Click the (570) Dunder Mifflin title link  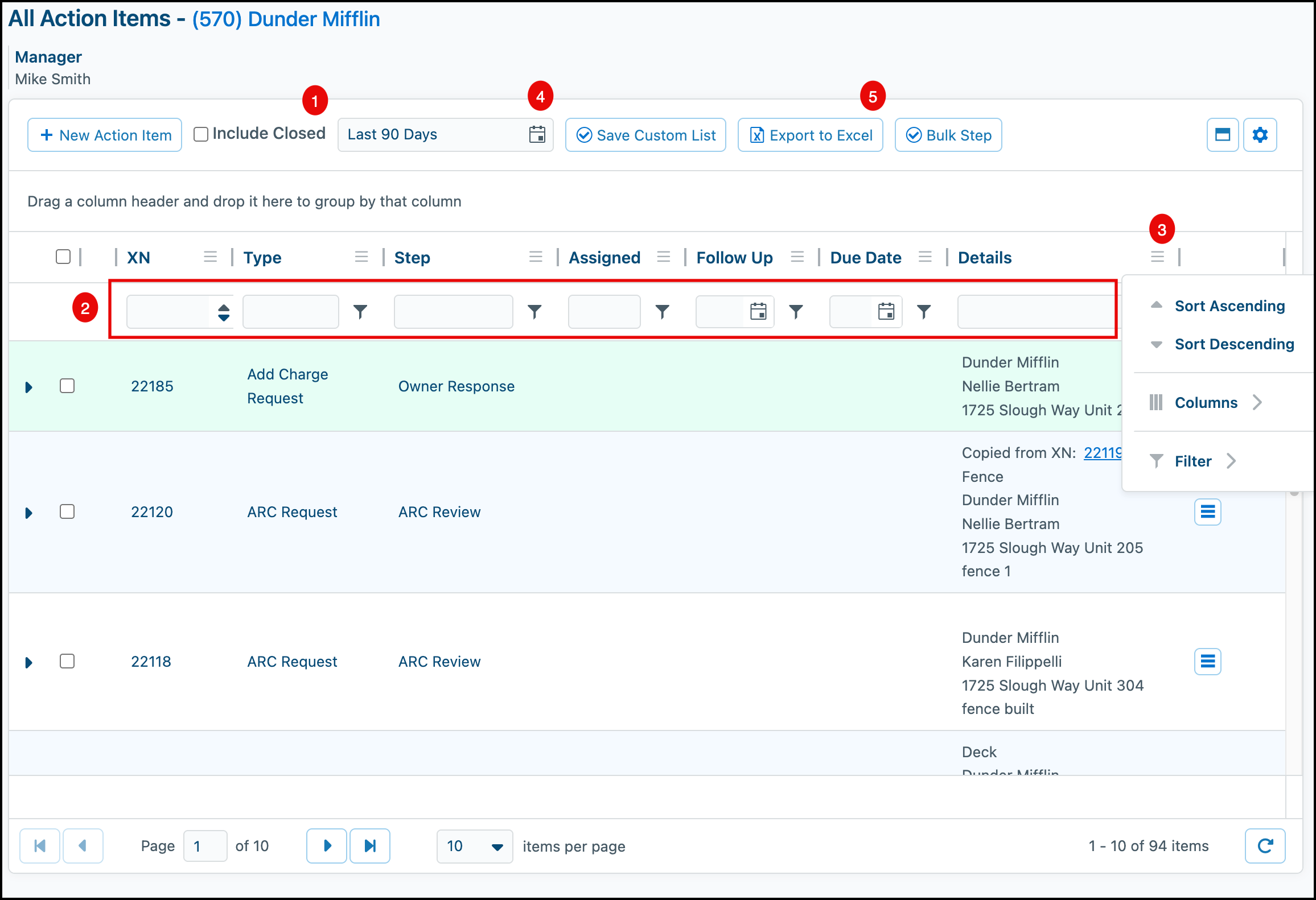(286, 19)
